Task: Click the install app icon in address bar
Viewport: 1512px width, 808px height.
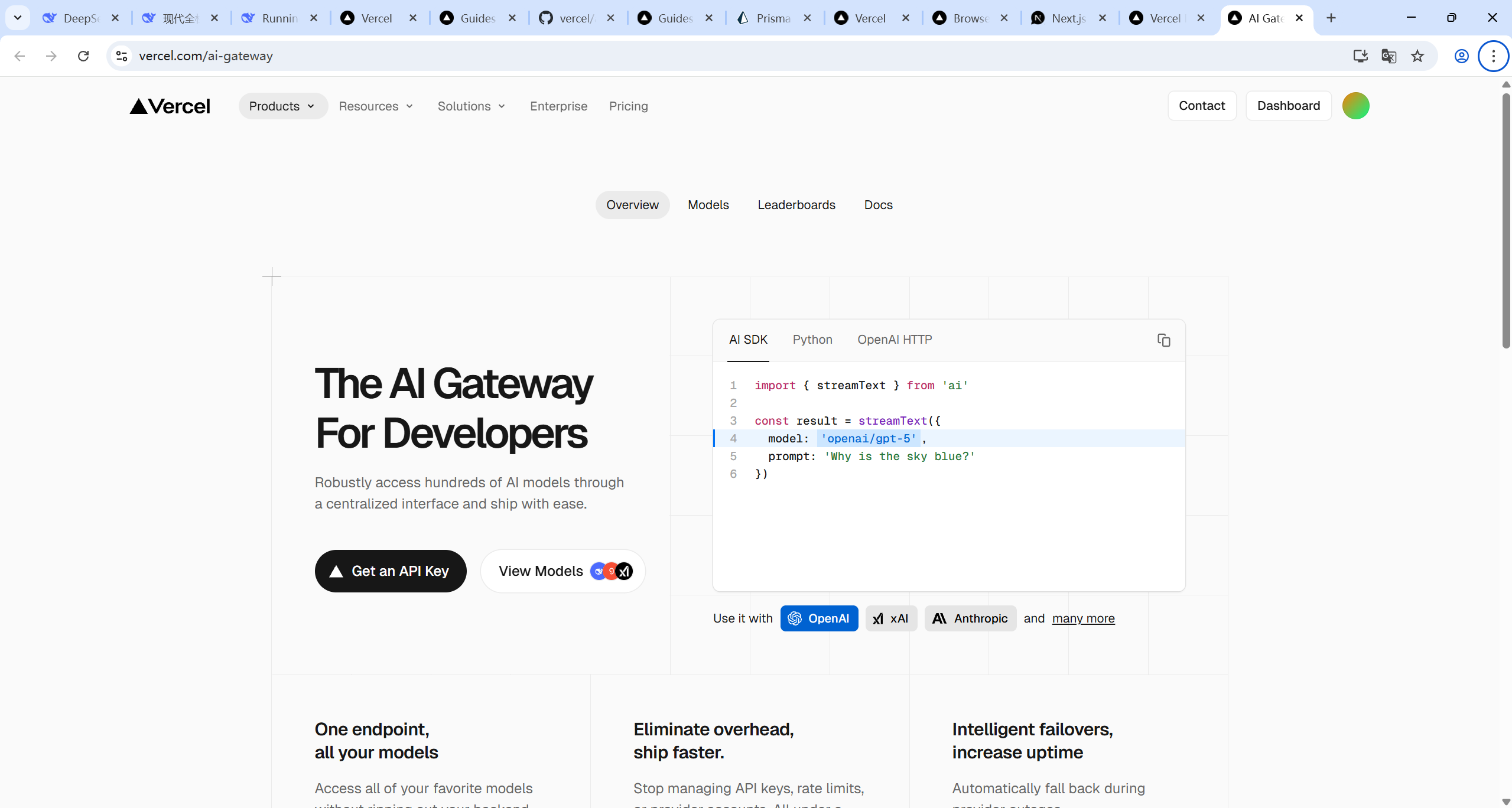Action: pyautogui.click(x=1360, y=56)
